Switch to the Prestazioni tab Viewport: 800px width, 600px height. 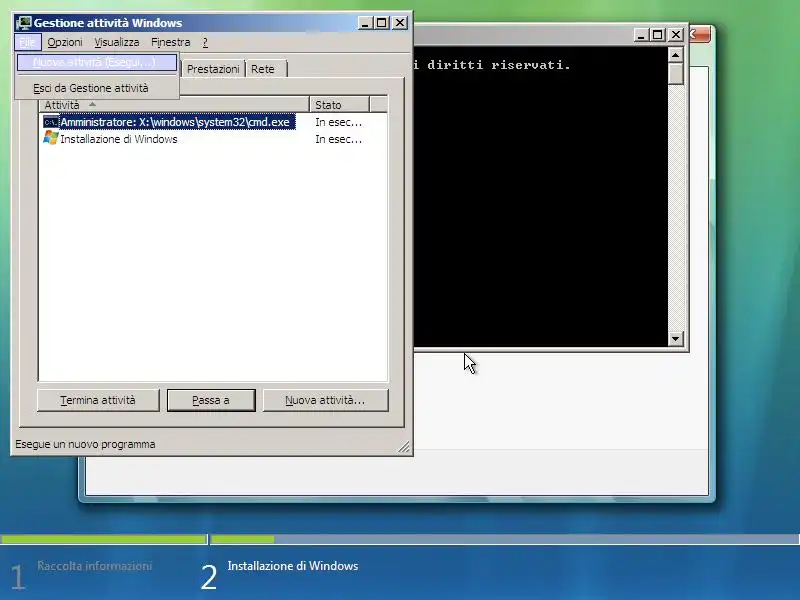pyautogui.click(x=213, y=69)
